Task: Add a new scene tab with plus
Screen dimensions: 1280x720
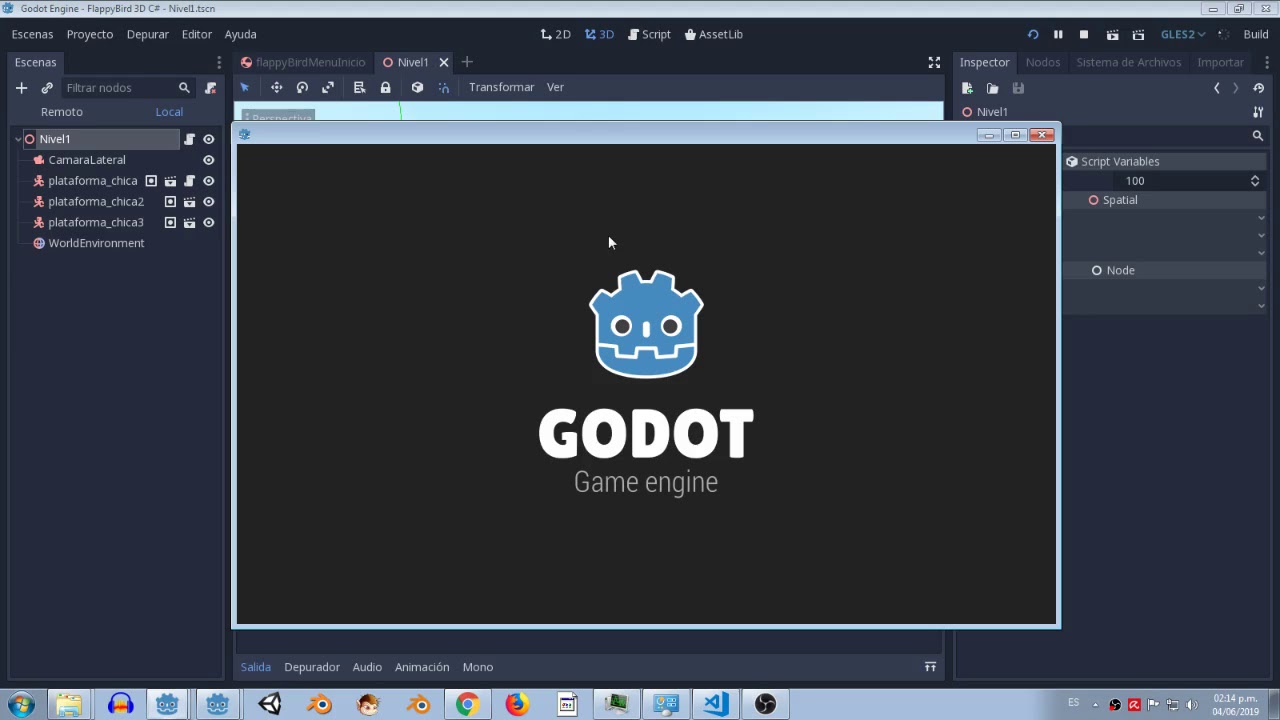Action: tap(467, 62)
